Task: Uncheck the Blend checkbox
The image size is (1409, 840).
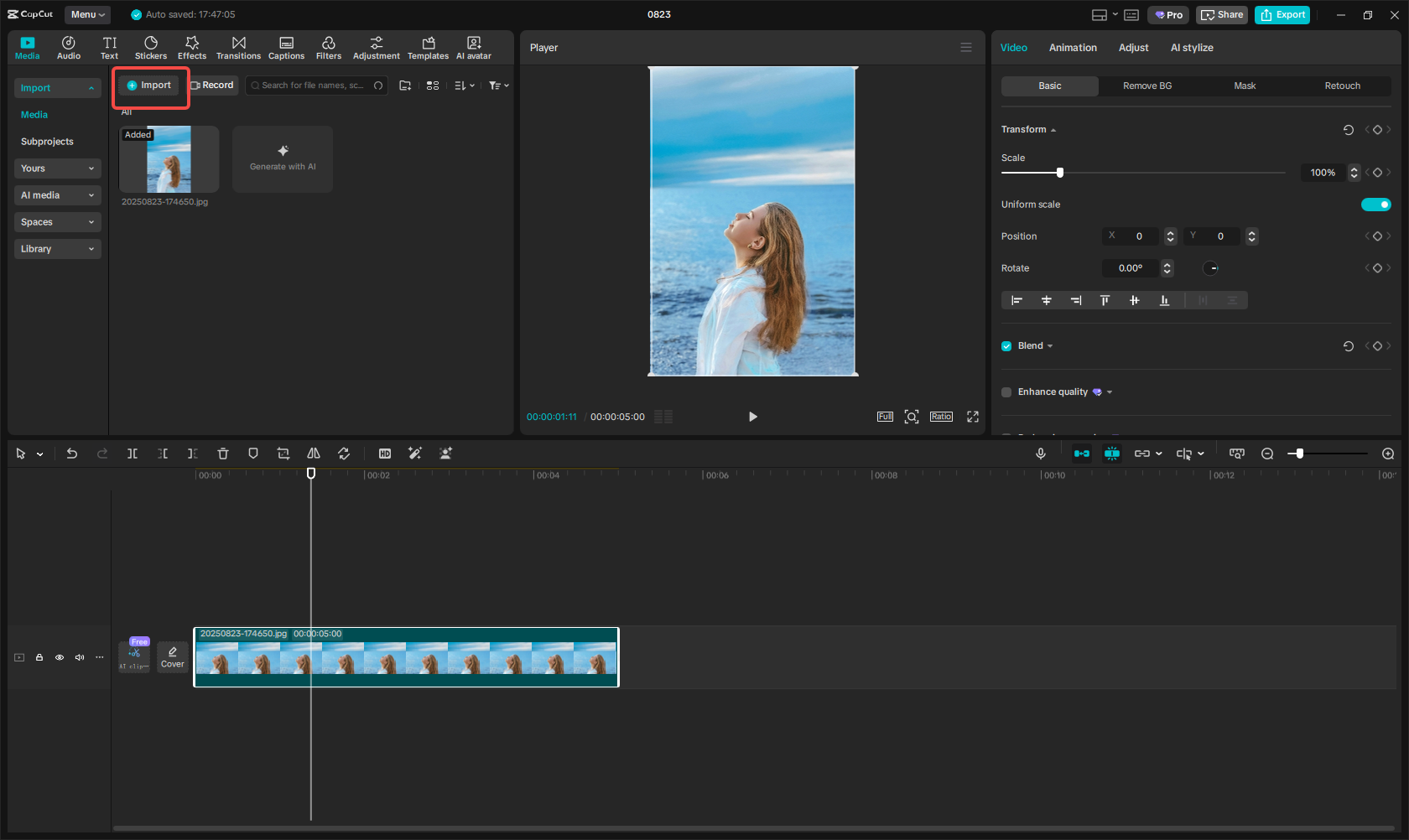Action: (1006, 346)
